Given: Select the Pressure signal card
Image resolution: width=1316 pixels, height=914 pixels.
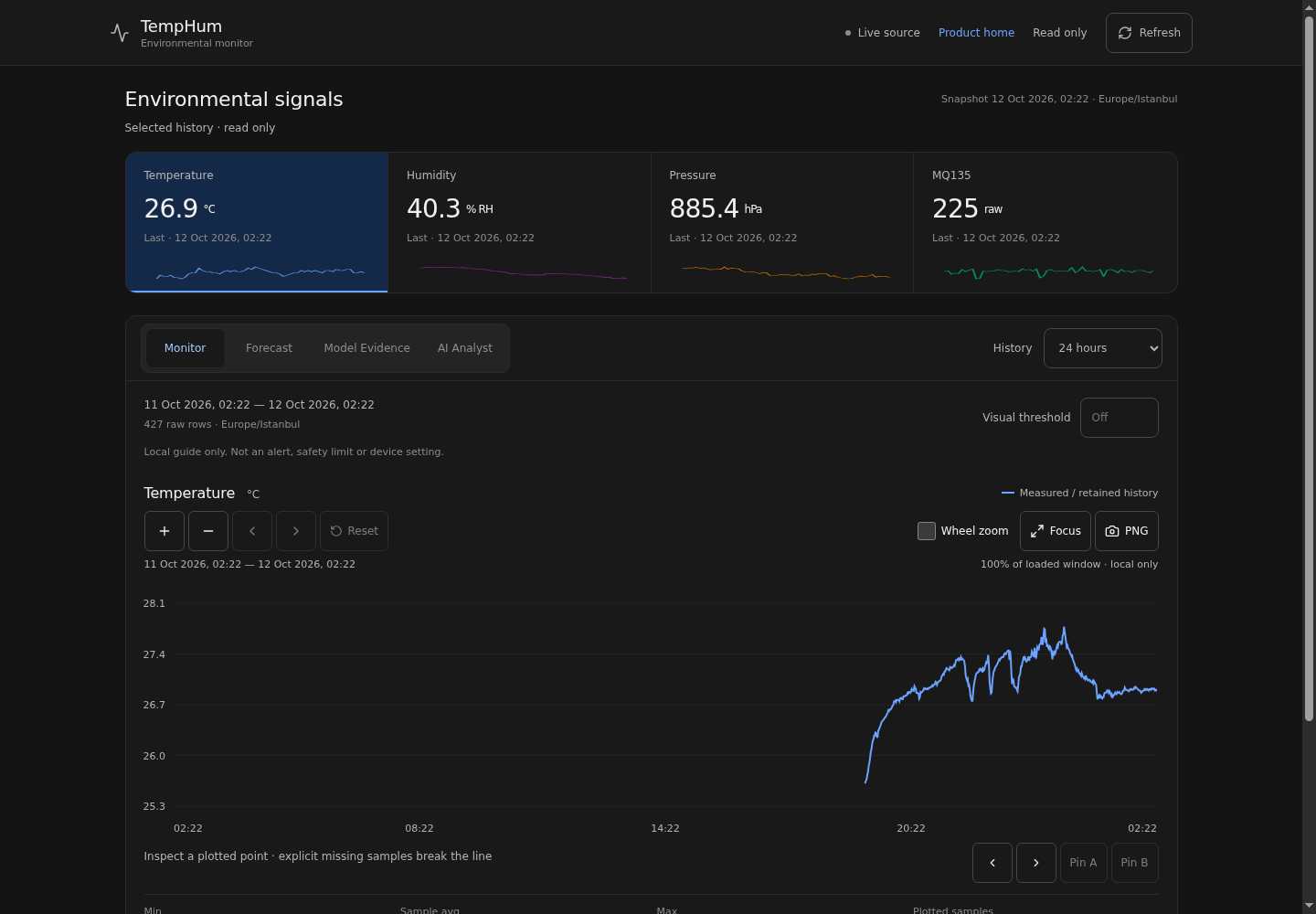Looking at the screenshot, I should tap(782, 222).
